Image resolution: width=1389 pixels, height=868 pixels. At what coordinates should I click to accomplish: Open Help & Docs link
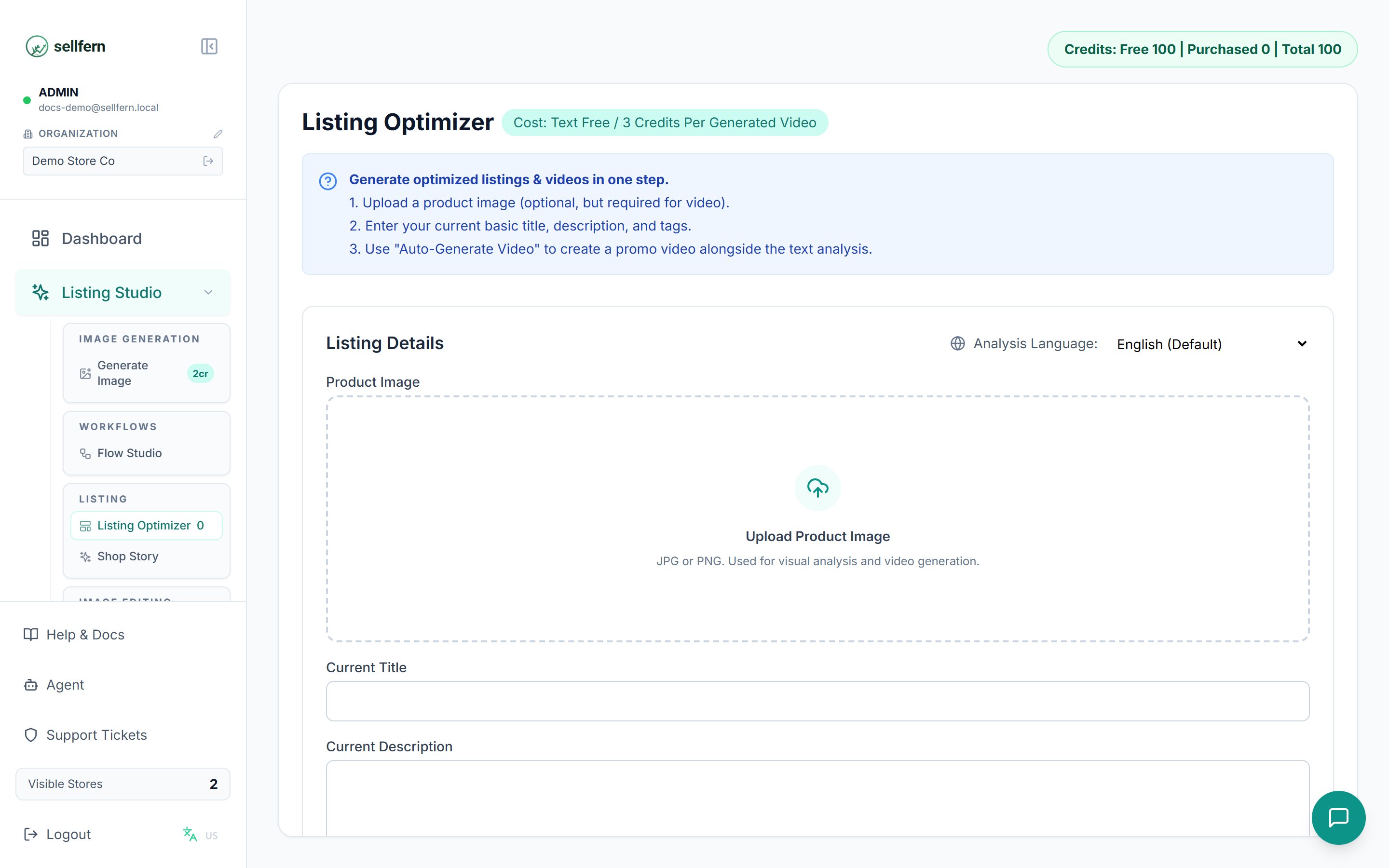click(123, 634)
